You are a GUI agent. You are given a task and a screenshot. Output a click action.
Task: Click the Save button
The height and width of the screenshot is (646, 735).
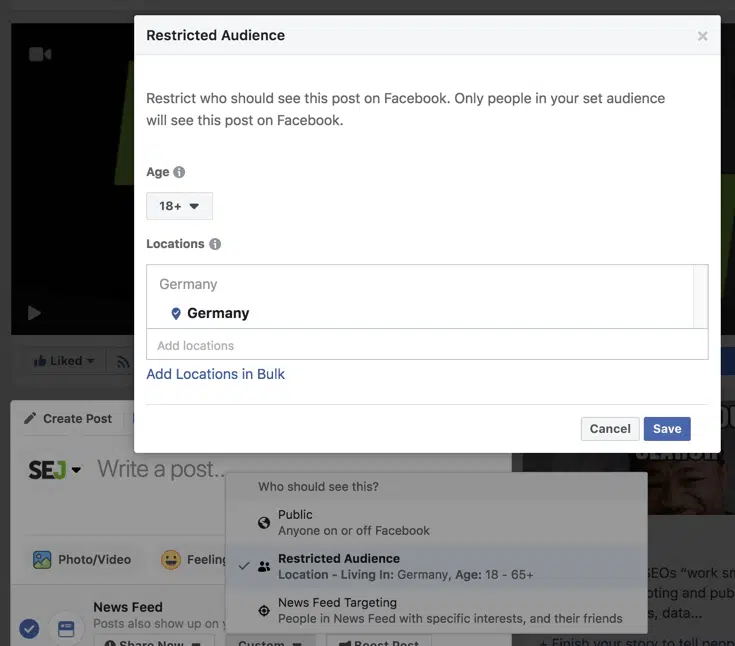coord(667,428)
